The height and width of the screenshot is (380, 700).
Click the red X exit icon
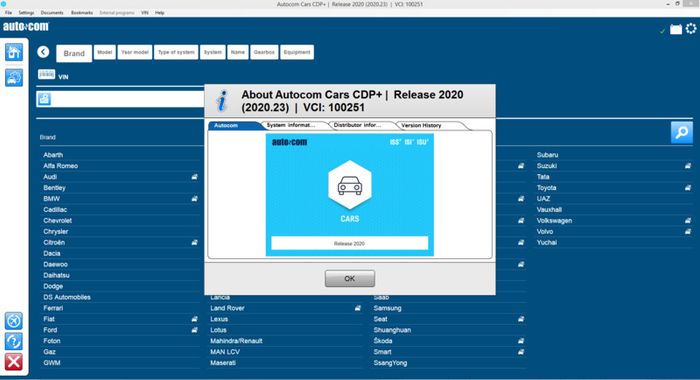coord(14,362)
